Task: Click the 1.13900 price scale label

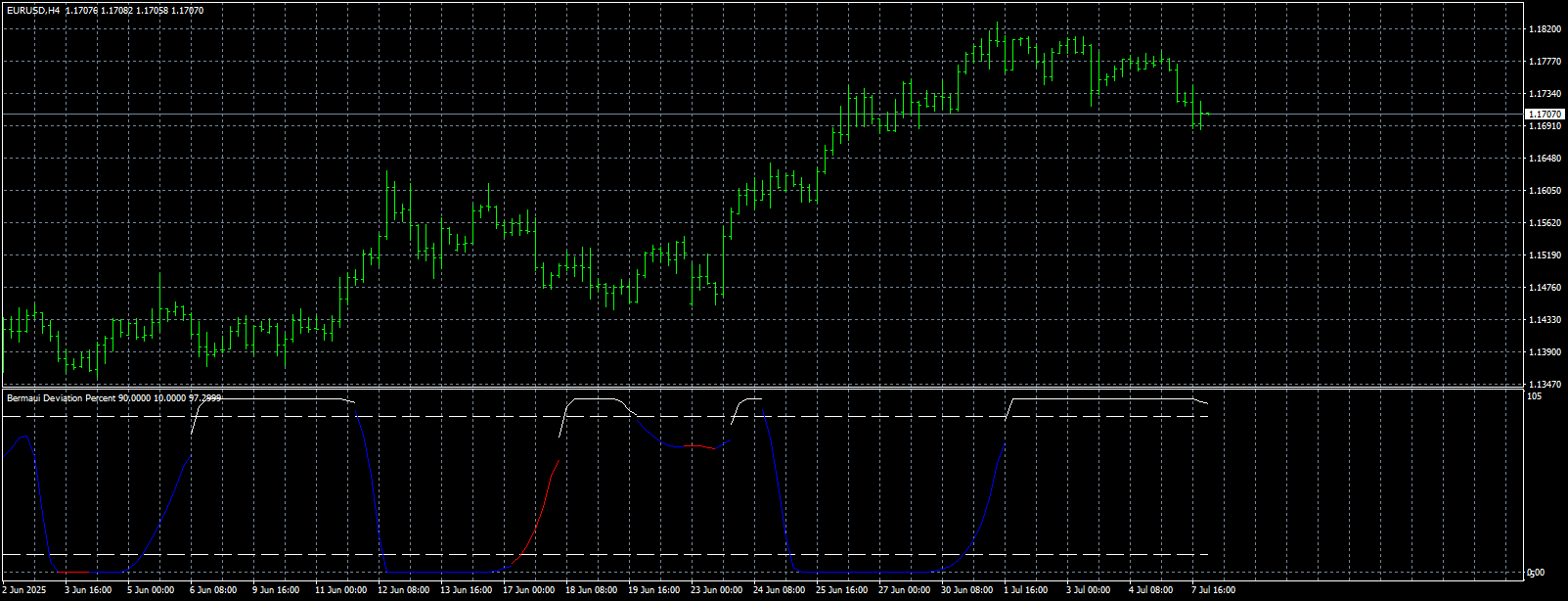Action: 1545,352
